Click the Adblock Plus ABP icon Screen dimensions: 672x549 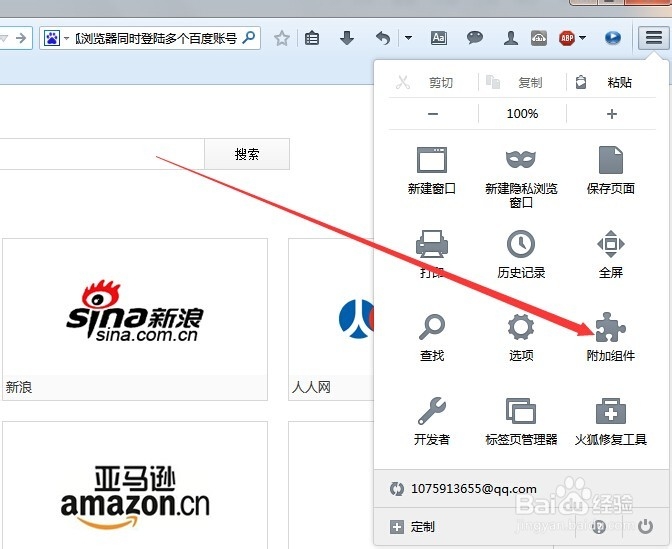567,38
